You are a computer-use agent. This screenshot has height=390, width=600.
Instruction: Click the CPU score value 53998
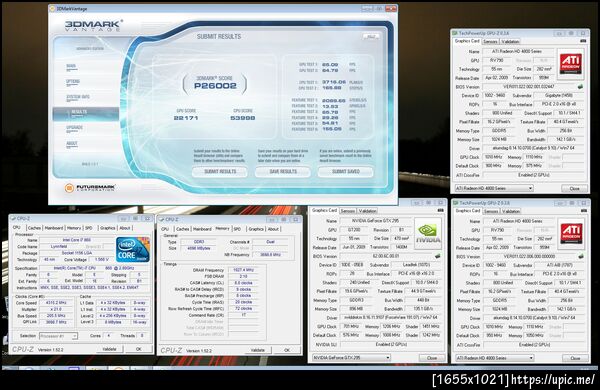coord(243,118)
